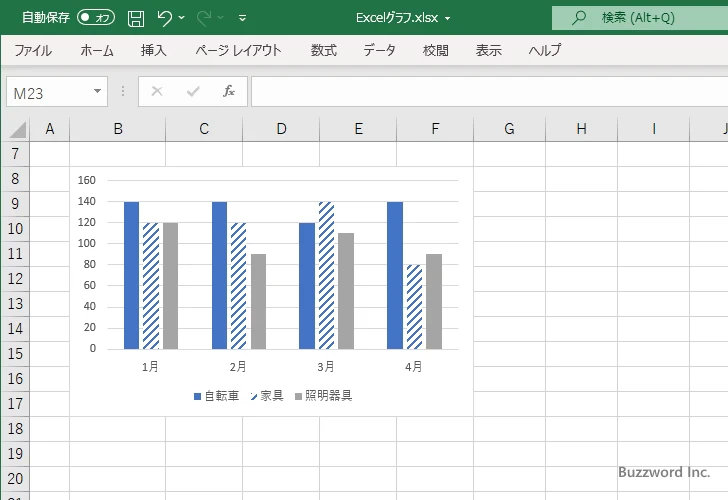728x500 pixels.
Task: Click the Save floppy disk icon
Action: click(x=136, y=18)
